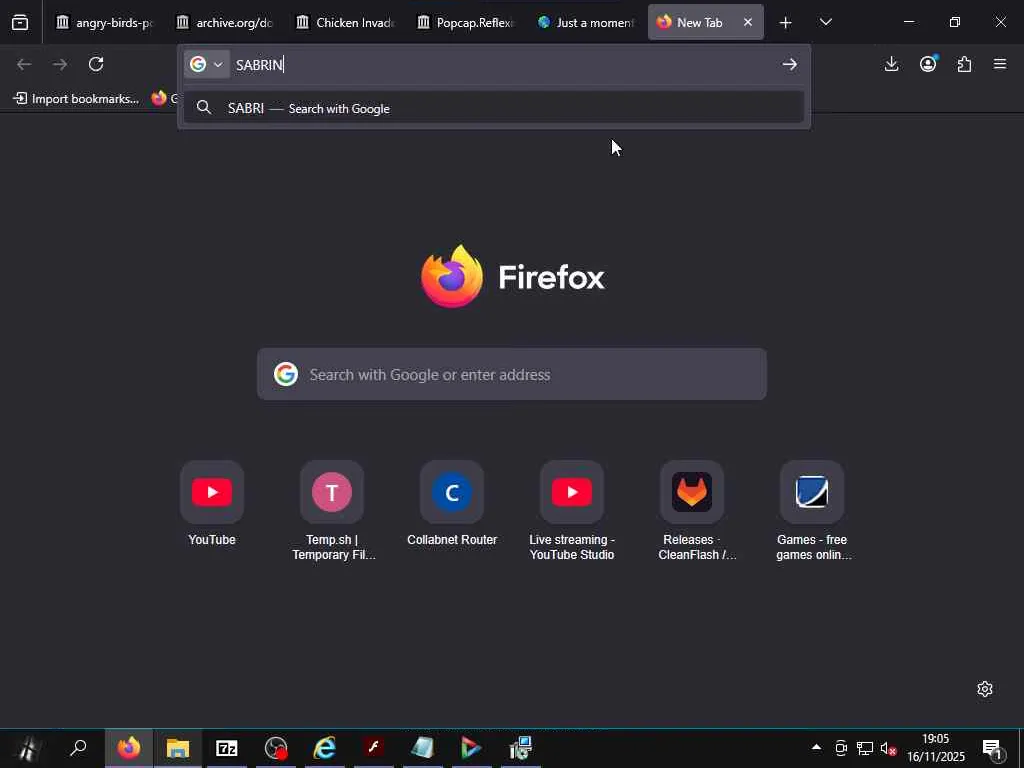Open a new tab with plus button
Viewport: 1024px width, 768px height.
(x=786, y=23)
